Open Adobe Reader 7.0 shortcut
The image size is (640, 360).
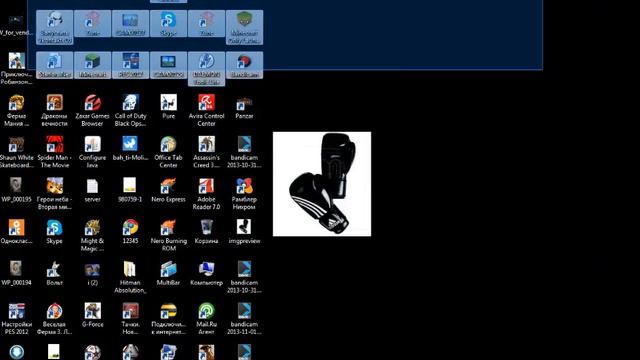point(207,194)
